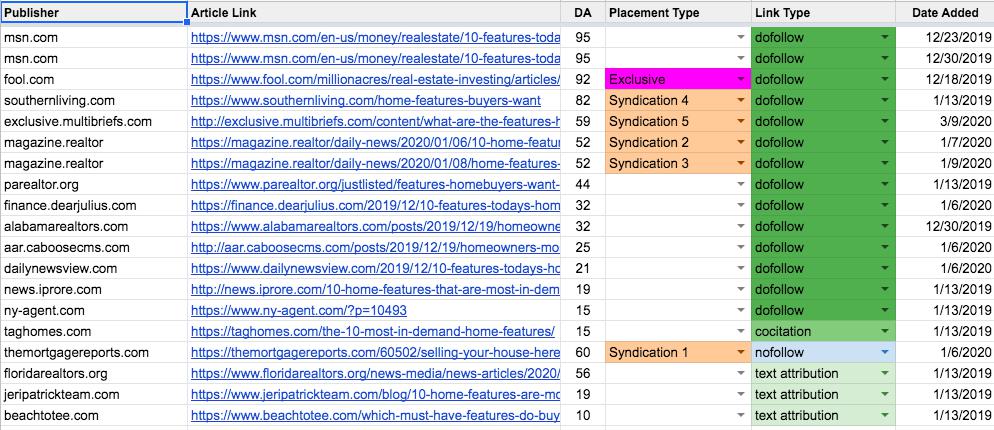Select the themortgagereports.com publisher cell
Screen dimensions: 994x430
point(93,352)
